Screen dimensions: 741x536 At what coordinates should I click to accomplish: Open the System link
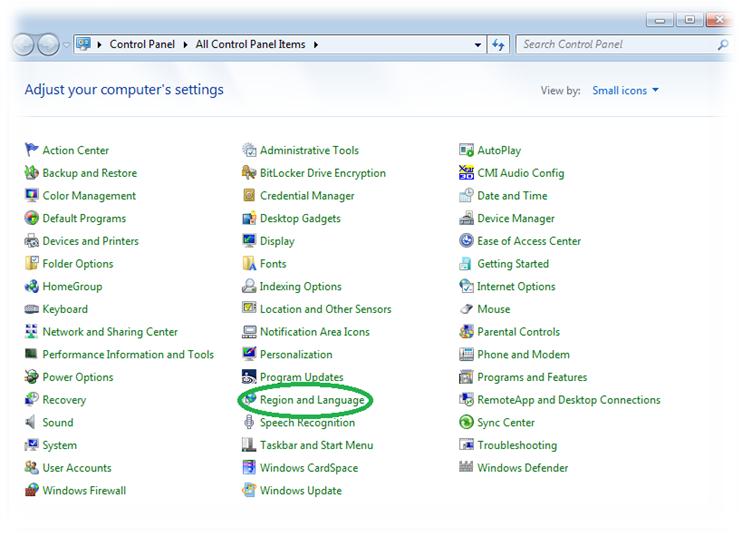click(60, 445)
